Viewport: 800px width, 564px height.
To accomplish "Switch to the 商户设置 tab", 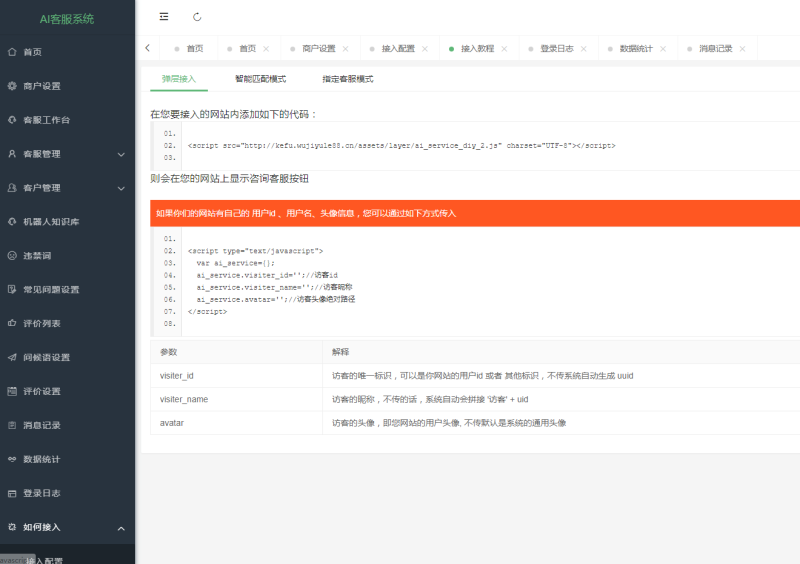I will 318,48.
